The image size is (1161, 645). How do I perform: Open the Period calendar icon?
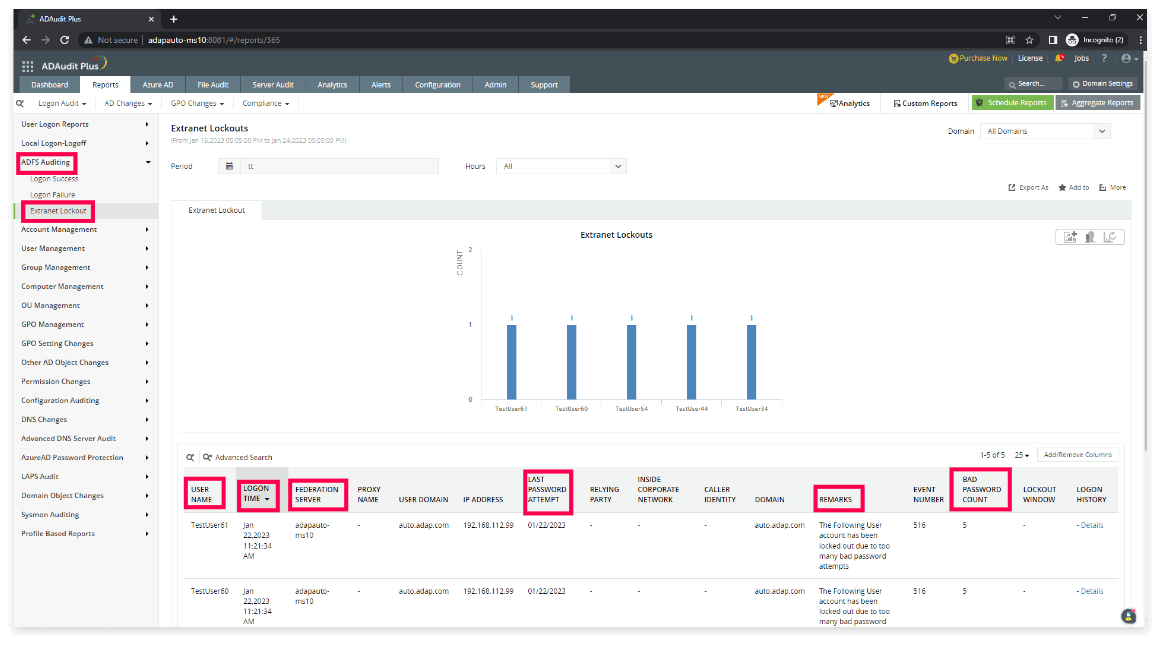click(230, 167)
